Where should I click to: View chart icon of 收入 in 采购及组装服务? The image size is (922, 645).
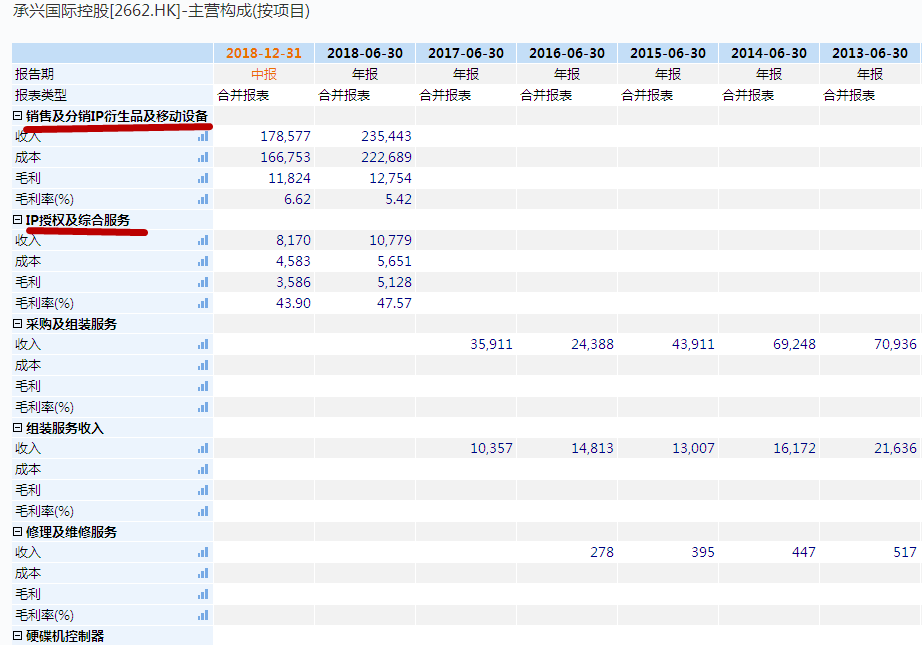pos(203,345)
